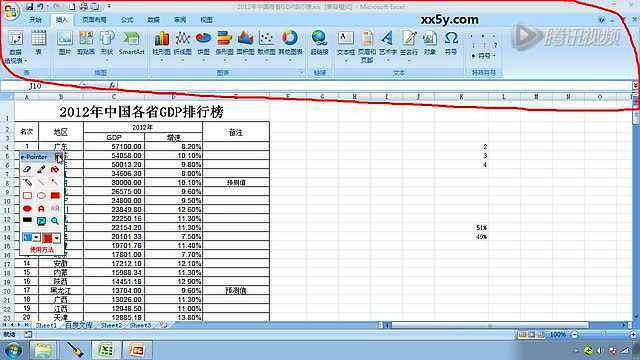Select the black rectangle tool in e-Pointer

tap(27, 220)
